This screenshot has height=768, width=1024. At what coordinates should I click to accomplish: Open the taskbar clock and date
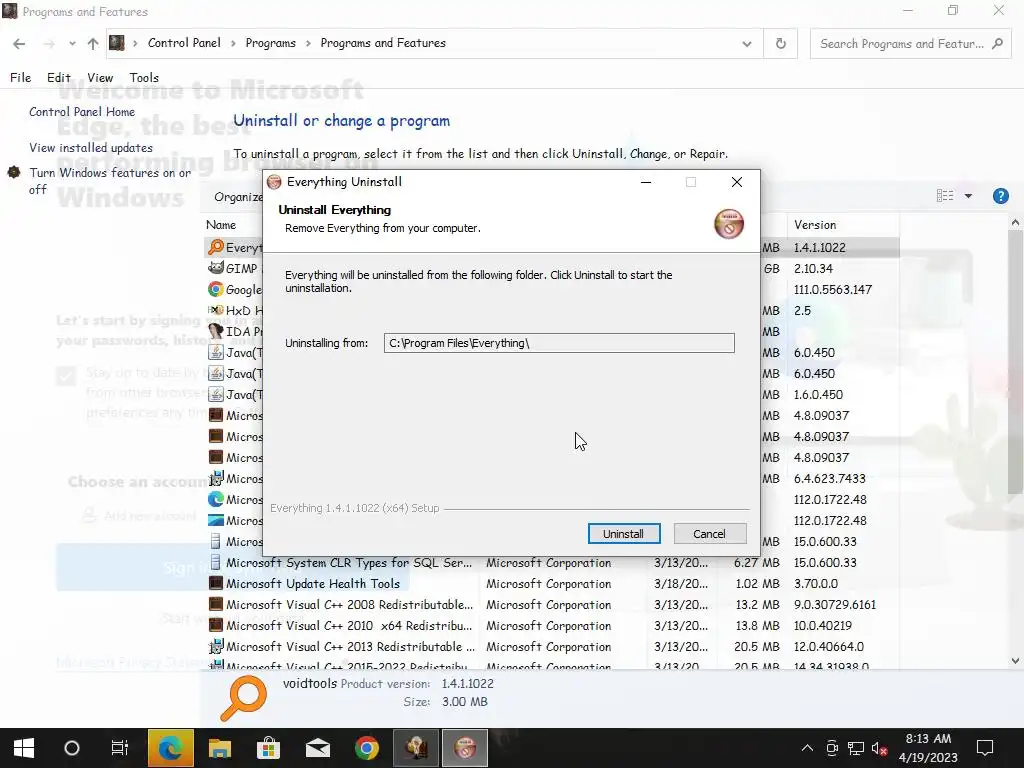tap(928, 748)
